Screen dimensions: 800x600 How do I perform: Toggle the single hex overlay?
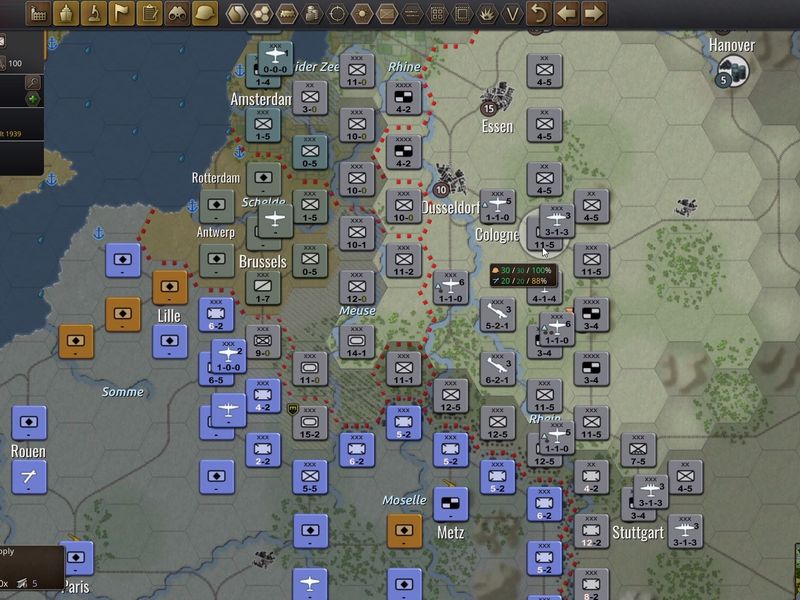(x=237, y=14)
